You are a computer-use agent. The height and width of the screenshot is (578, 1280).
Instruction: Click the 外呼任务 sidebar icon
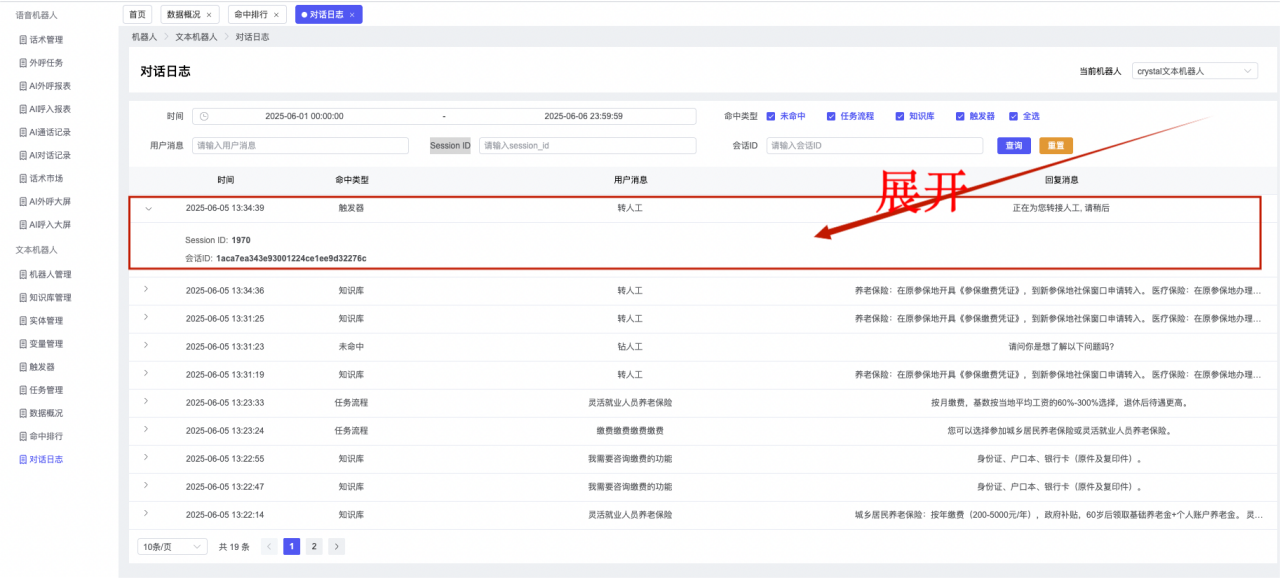(x=23, y=63)
